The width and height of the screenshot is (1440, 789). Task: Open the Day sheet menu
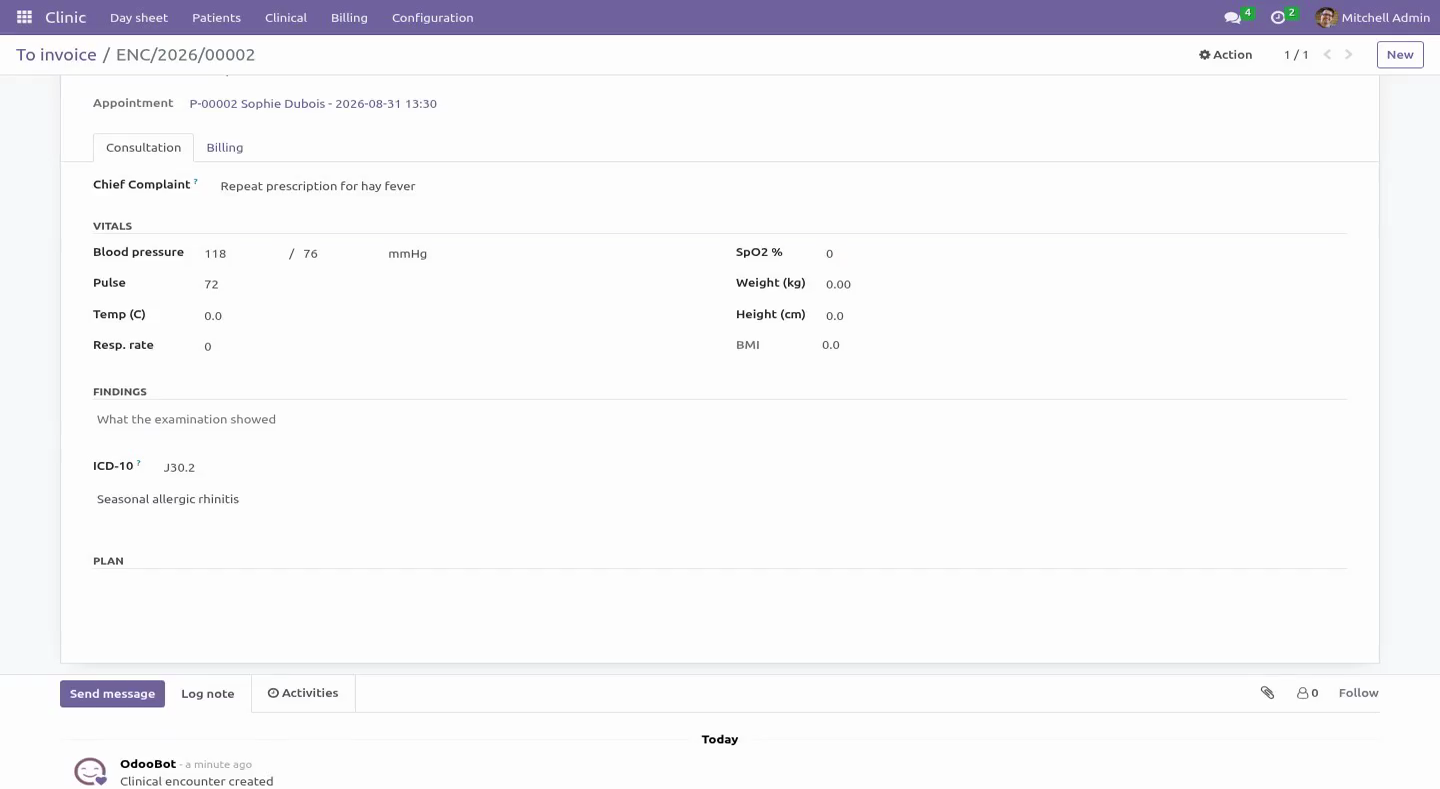pyautogui.click(x=139, y=17)
